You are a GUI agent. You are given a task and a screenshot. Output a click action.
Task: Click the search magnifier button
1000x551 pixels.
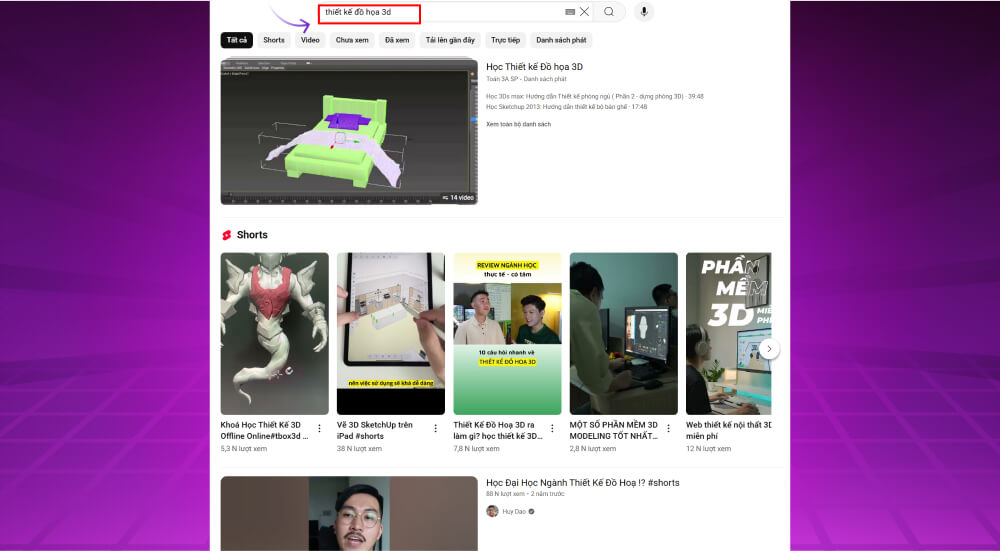click(x=609, y=11)
